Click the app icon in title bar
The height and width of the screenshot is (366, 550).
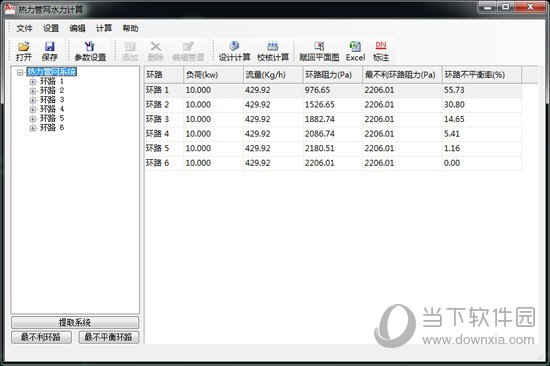(9, 9)
